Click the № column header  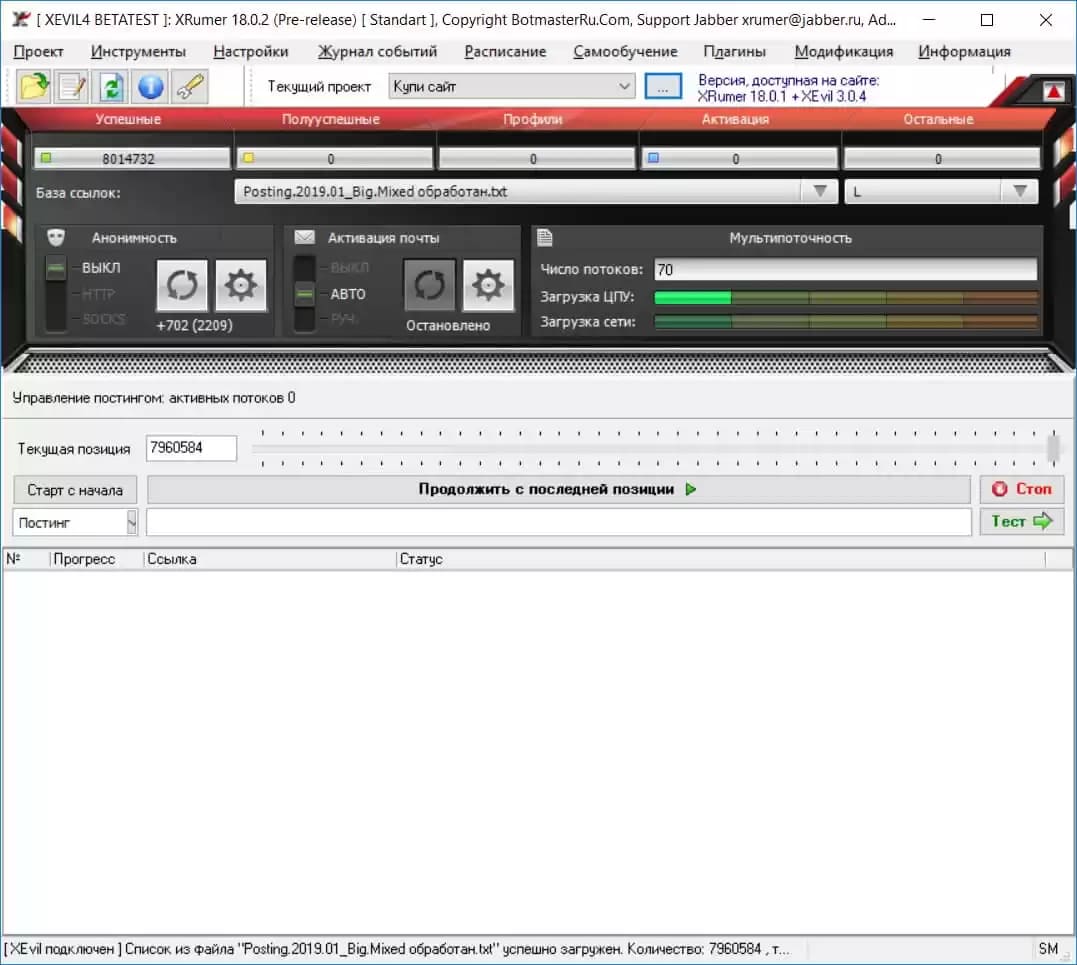point(26,559)
